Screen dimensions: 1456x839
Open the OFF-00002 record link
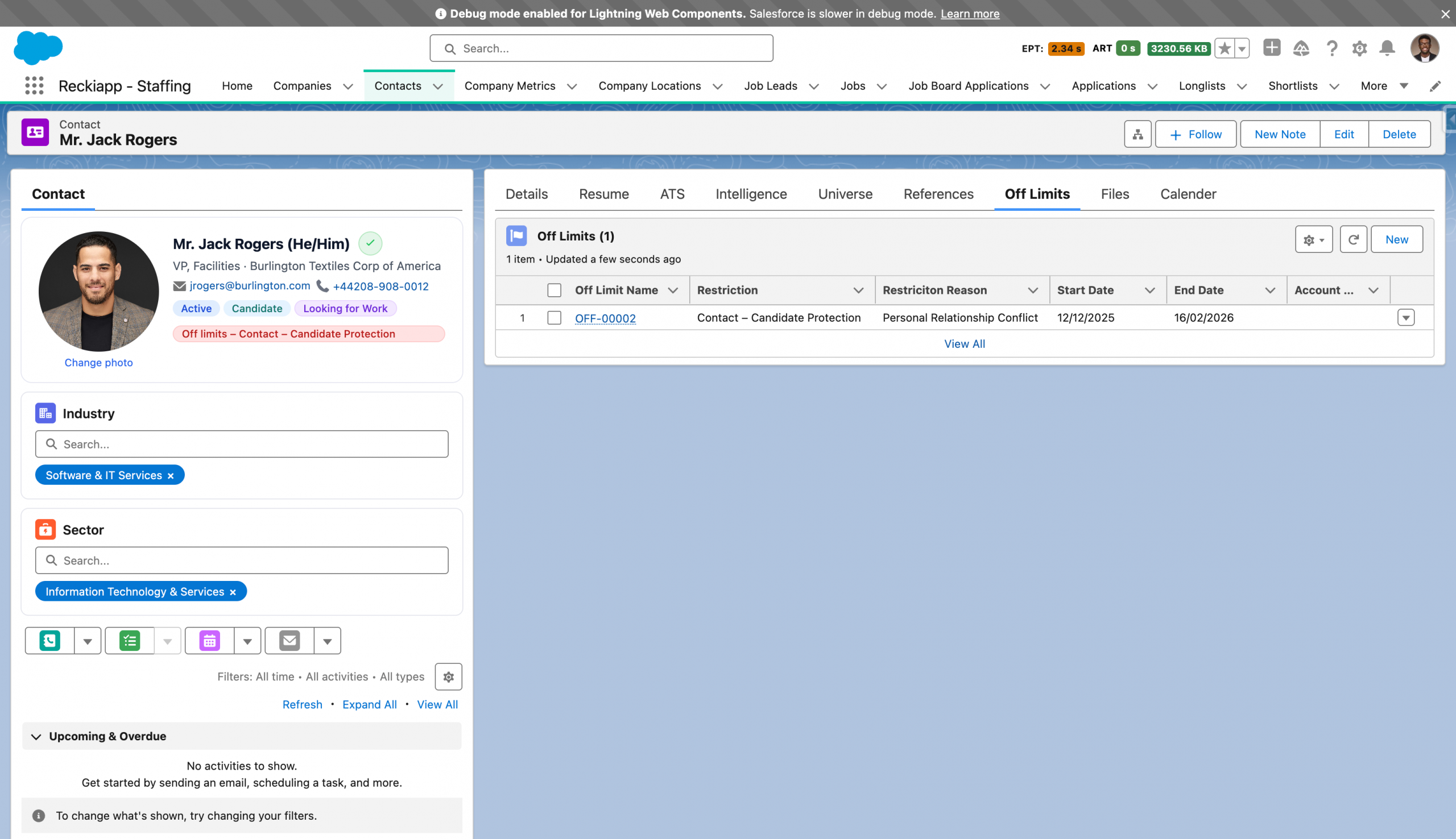[605, 318]
